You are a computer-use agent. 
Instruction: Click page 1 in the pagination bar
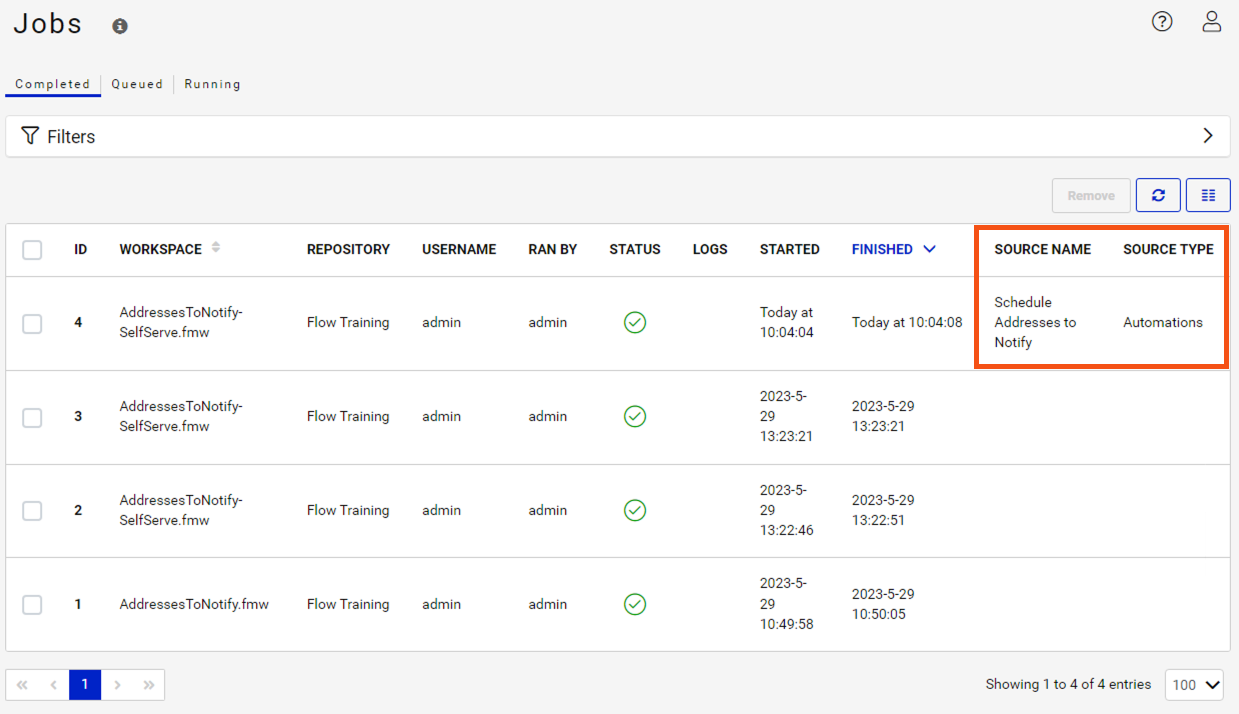(84, 684)
